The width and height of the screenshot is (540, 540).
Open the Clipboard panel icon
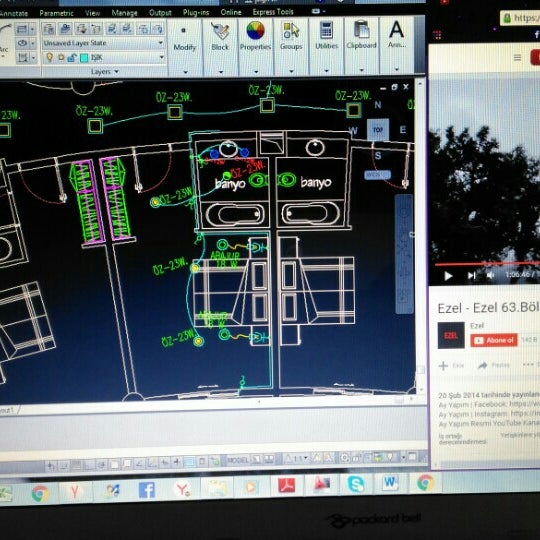click(x=361, y=30)
